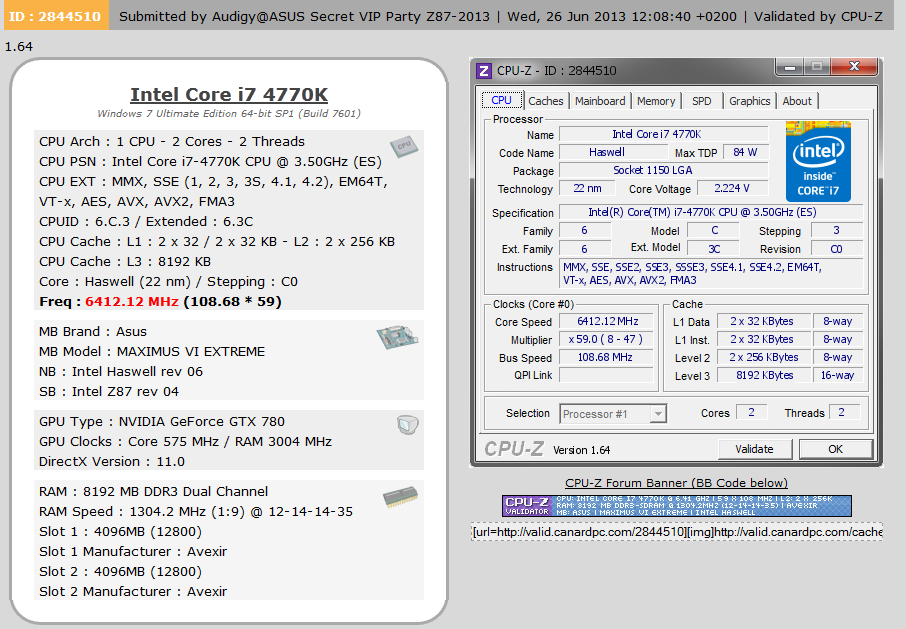
Task: Click the Code Name Haswell field
Action: 614,152
